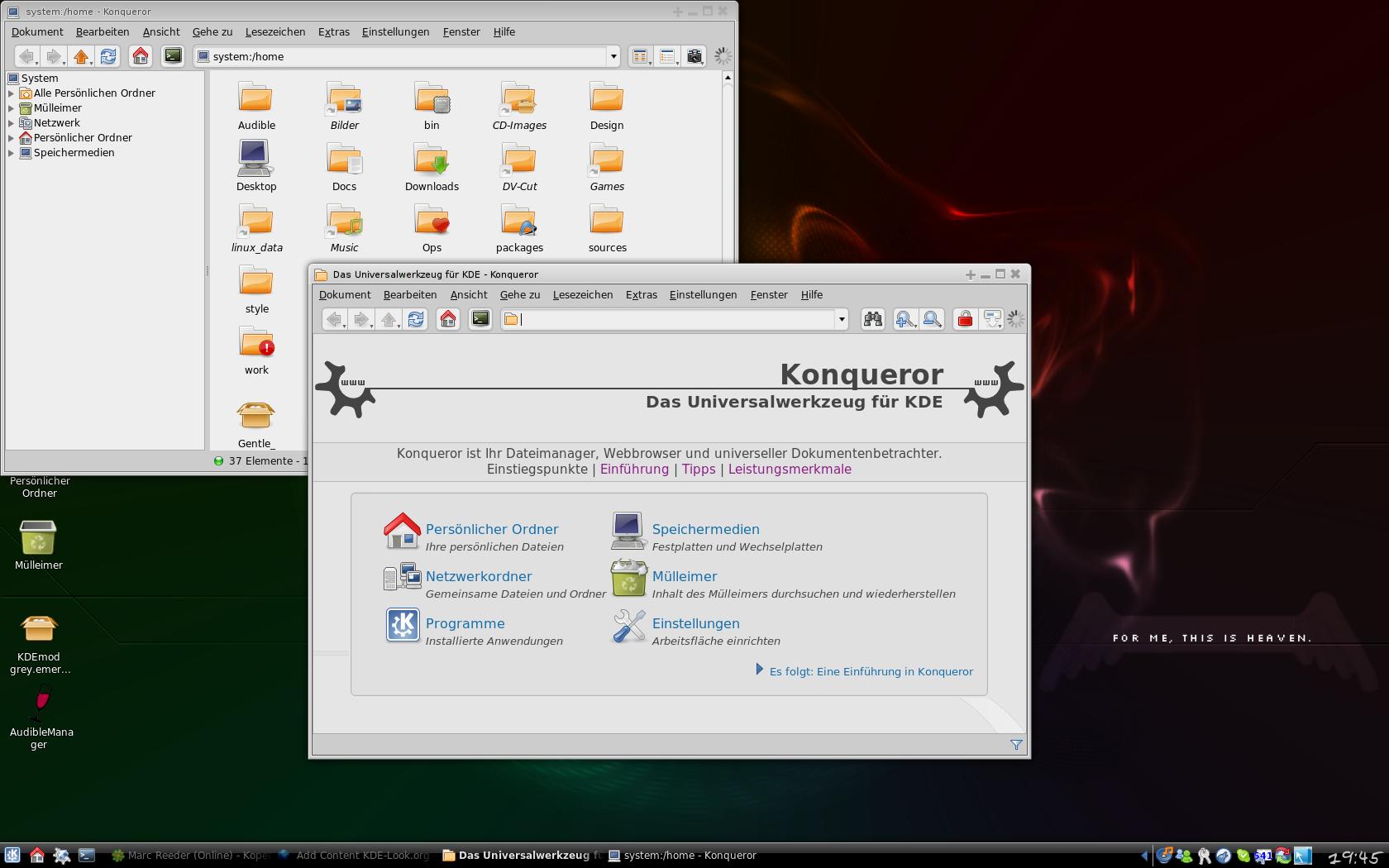Click the Einführung link
This screenshot has height=868, width=1389.
[634, 469]
